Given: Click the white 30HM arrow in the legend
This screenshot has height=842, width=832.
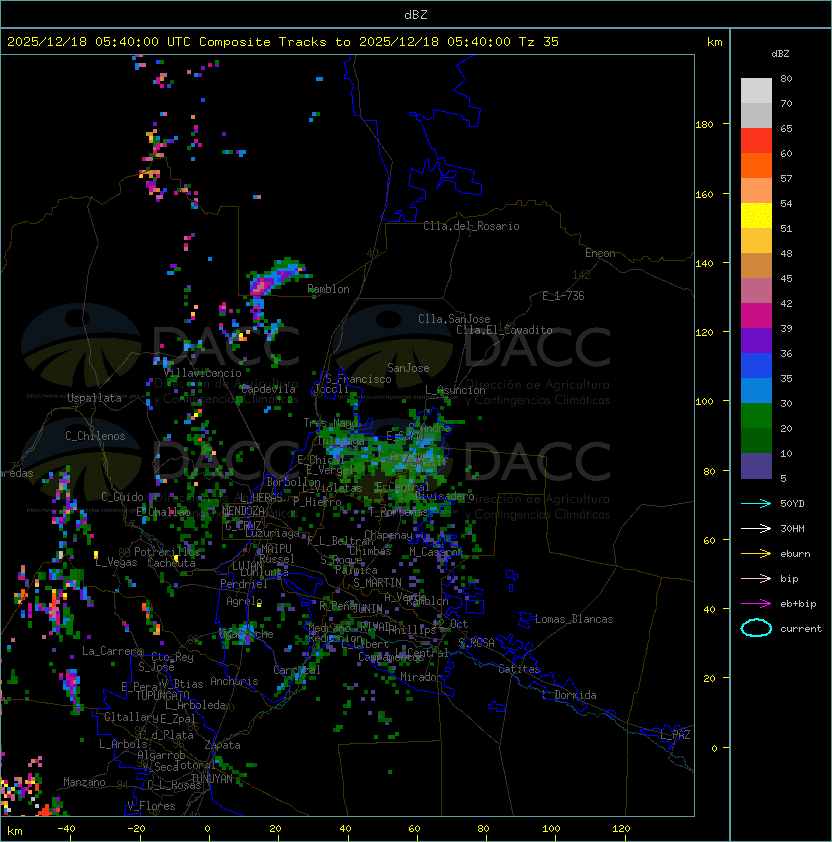Looking at the screenshot, I should pos(756,529).
